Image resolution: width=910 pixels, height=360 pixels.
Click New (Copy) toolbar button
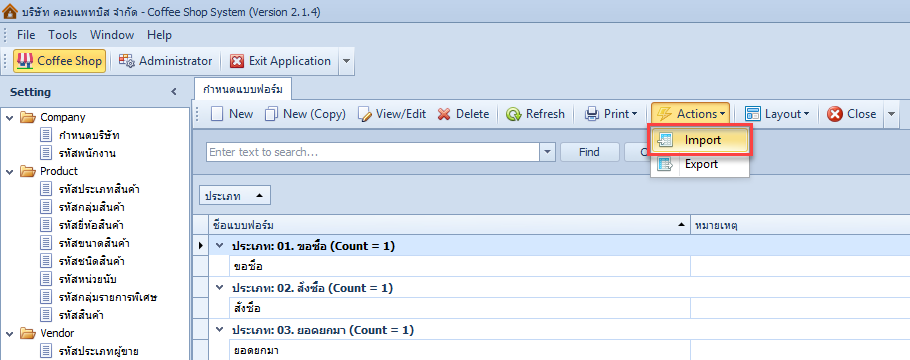(305, 114)
